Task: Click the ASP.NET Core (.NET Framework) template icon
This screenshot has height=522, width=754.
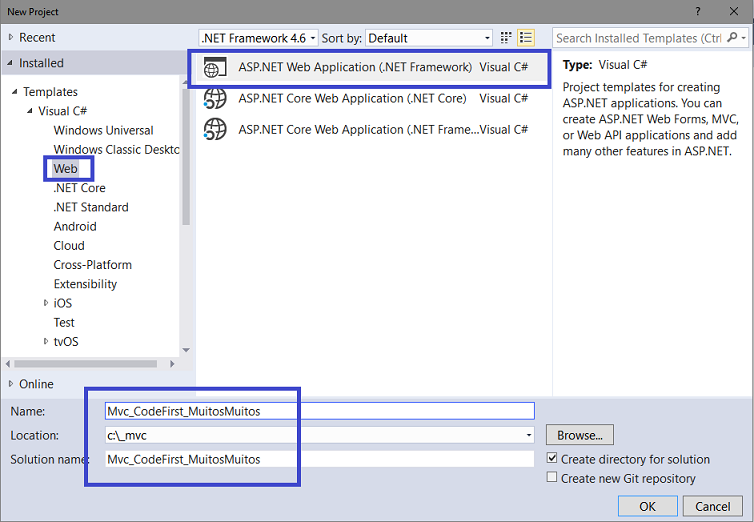Action: click(x=214, y=130)
